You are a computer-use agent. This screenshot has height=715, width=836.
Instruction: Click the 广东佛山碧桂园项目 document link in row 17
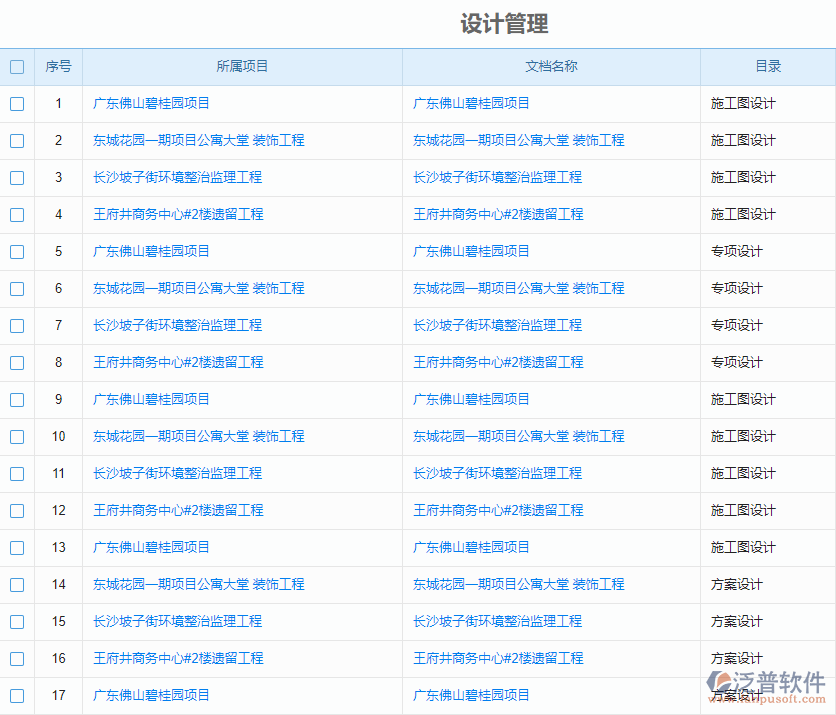click(x=471, y=695)
